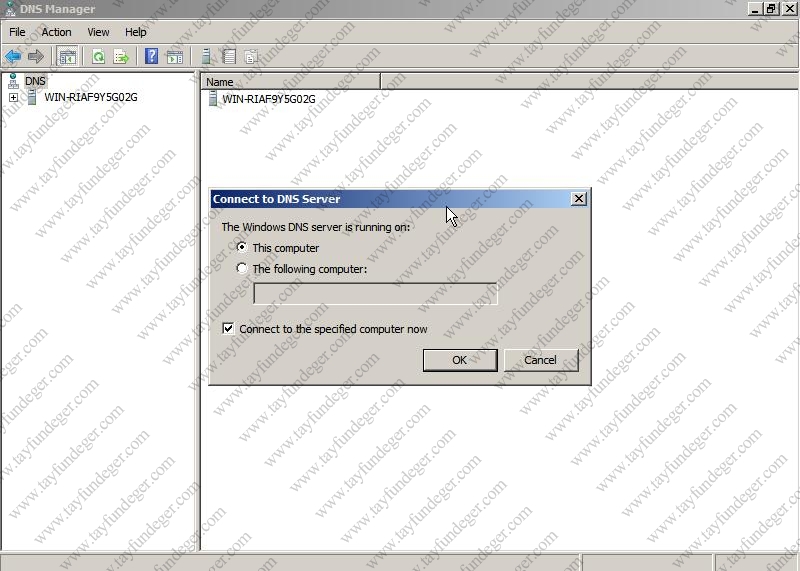
Task: Click the DNS root node icon in the tree
Action: pos(13,81)
